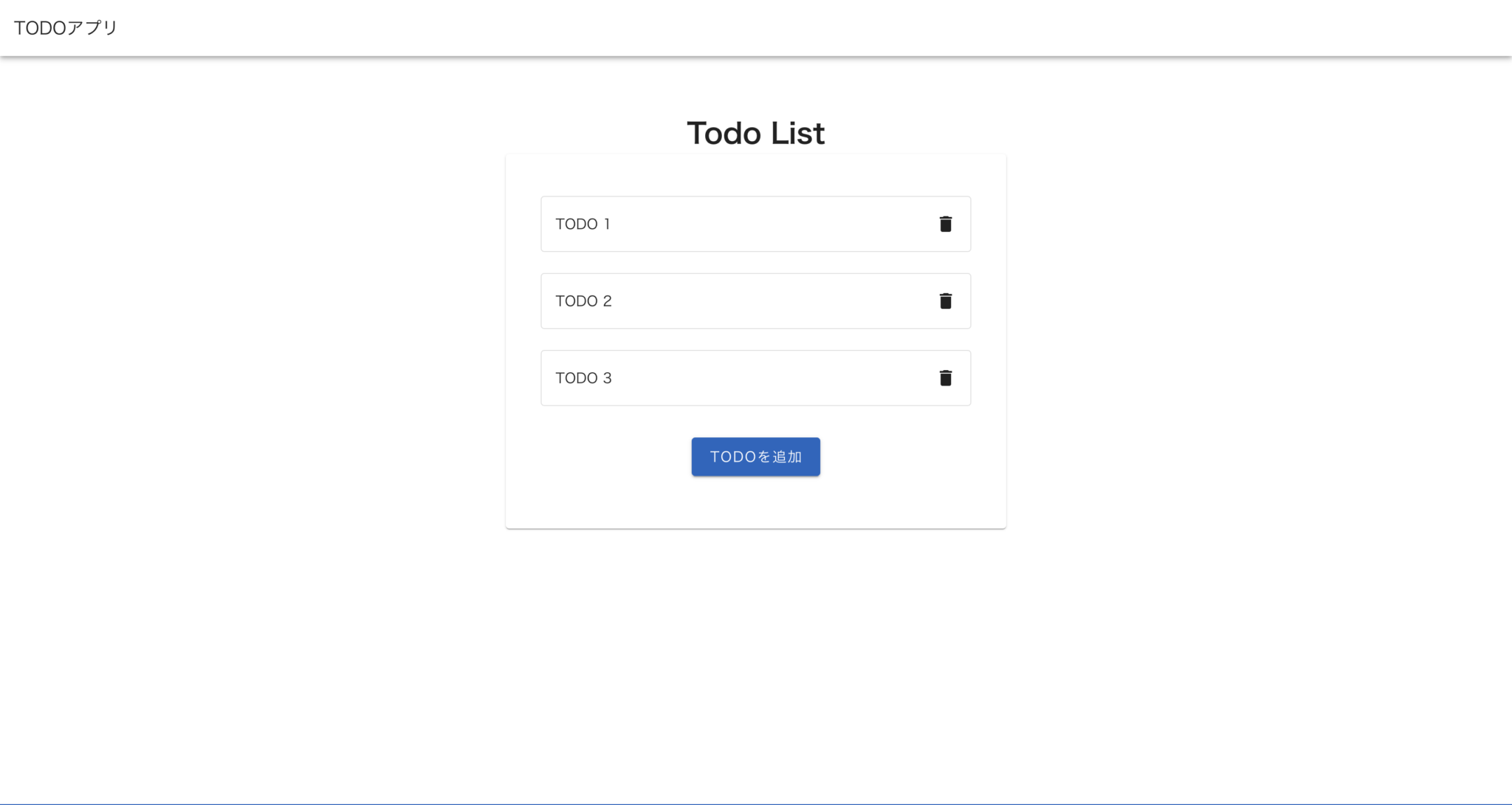The width and height of the screenshot is (1512, 805).
Task: Select the TODO 1 text label
Action: point(583,224)
